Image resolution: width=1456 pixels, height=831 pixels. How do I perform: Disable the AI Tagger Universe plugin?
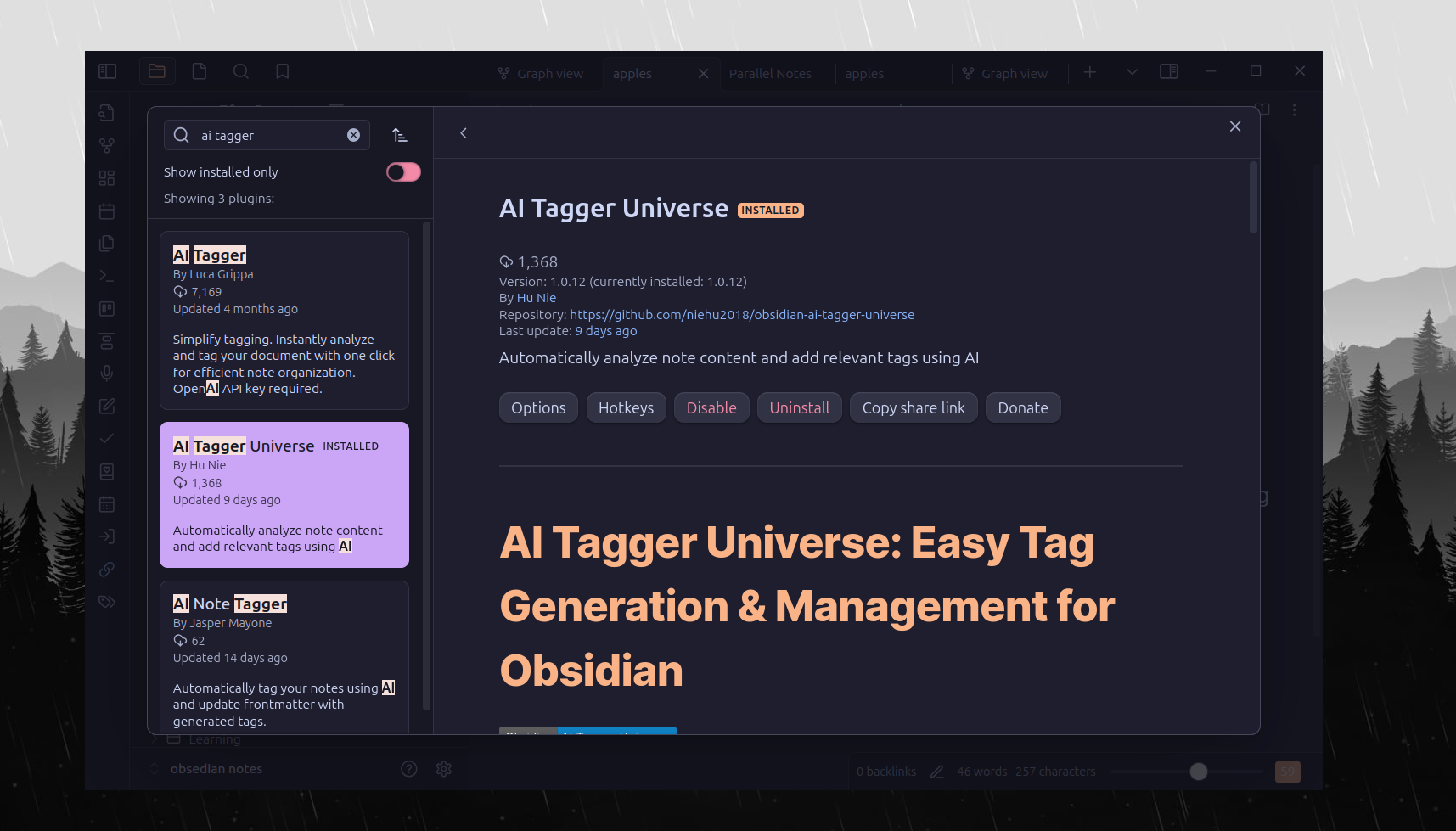pos(711,407)
